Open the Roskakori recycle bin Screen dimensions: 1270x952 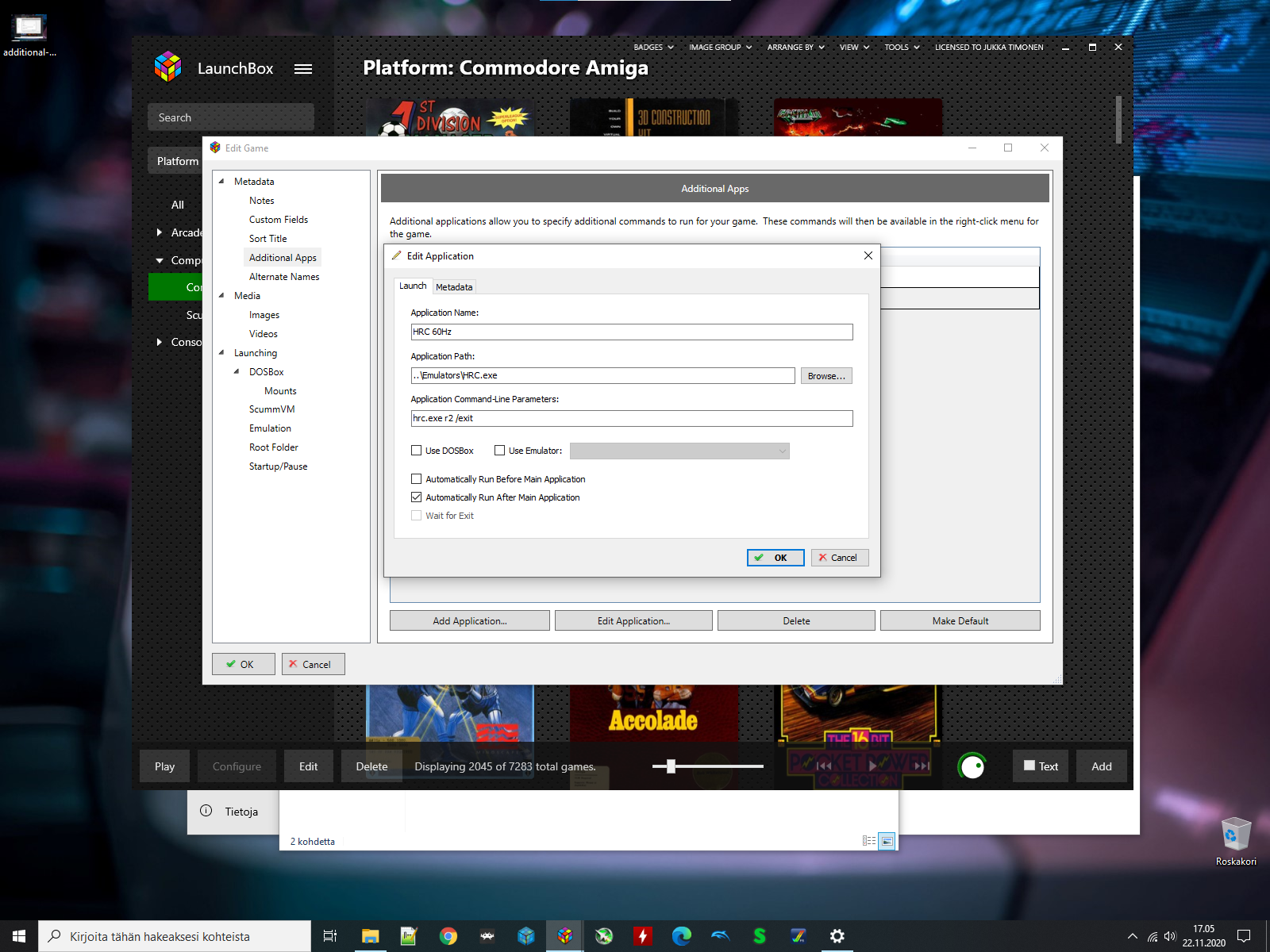[x=1236, y=841]
